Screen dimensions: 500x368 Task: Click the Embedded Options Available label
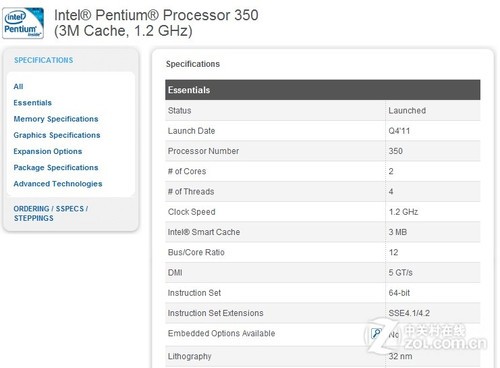coord(222,333)
